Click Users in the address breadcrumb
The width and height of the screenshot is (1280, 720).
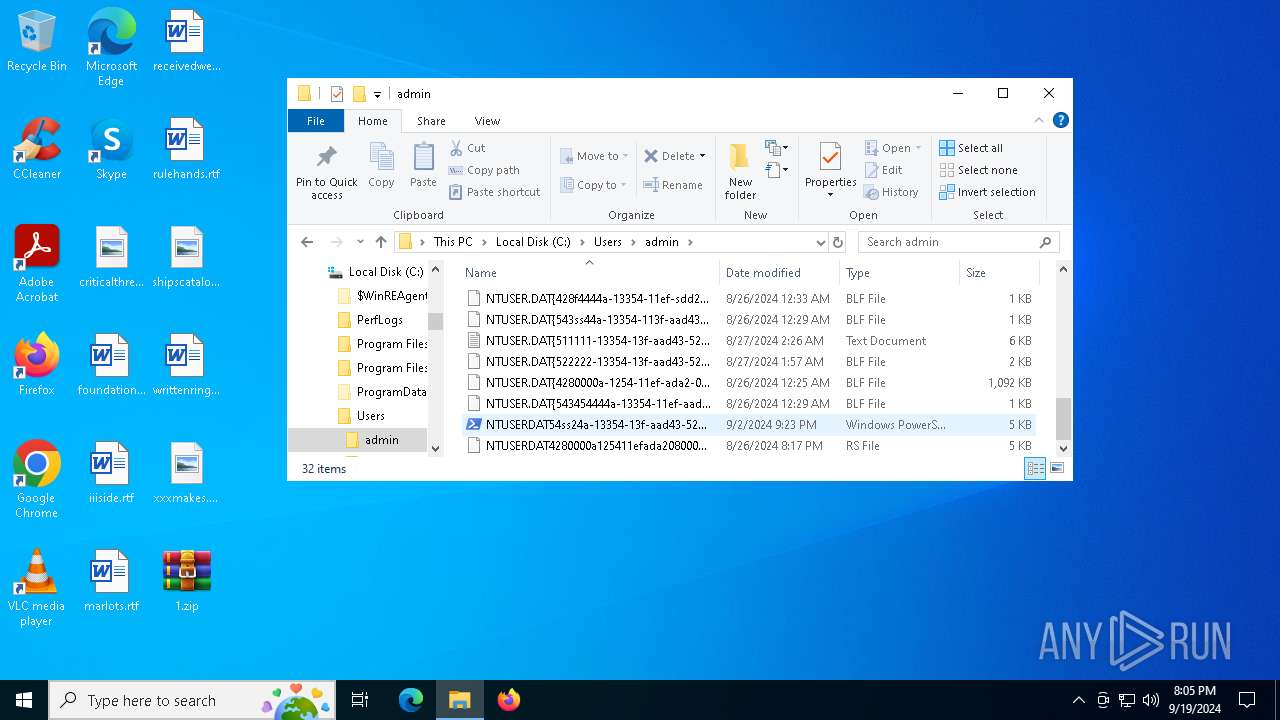click(608, 242)
